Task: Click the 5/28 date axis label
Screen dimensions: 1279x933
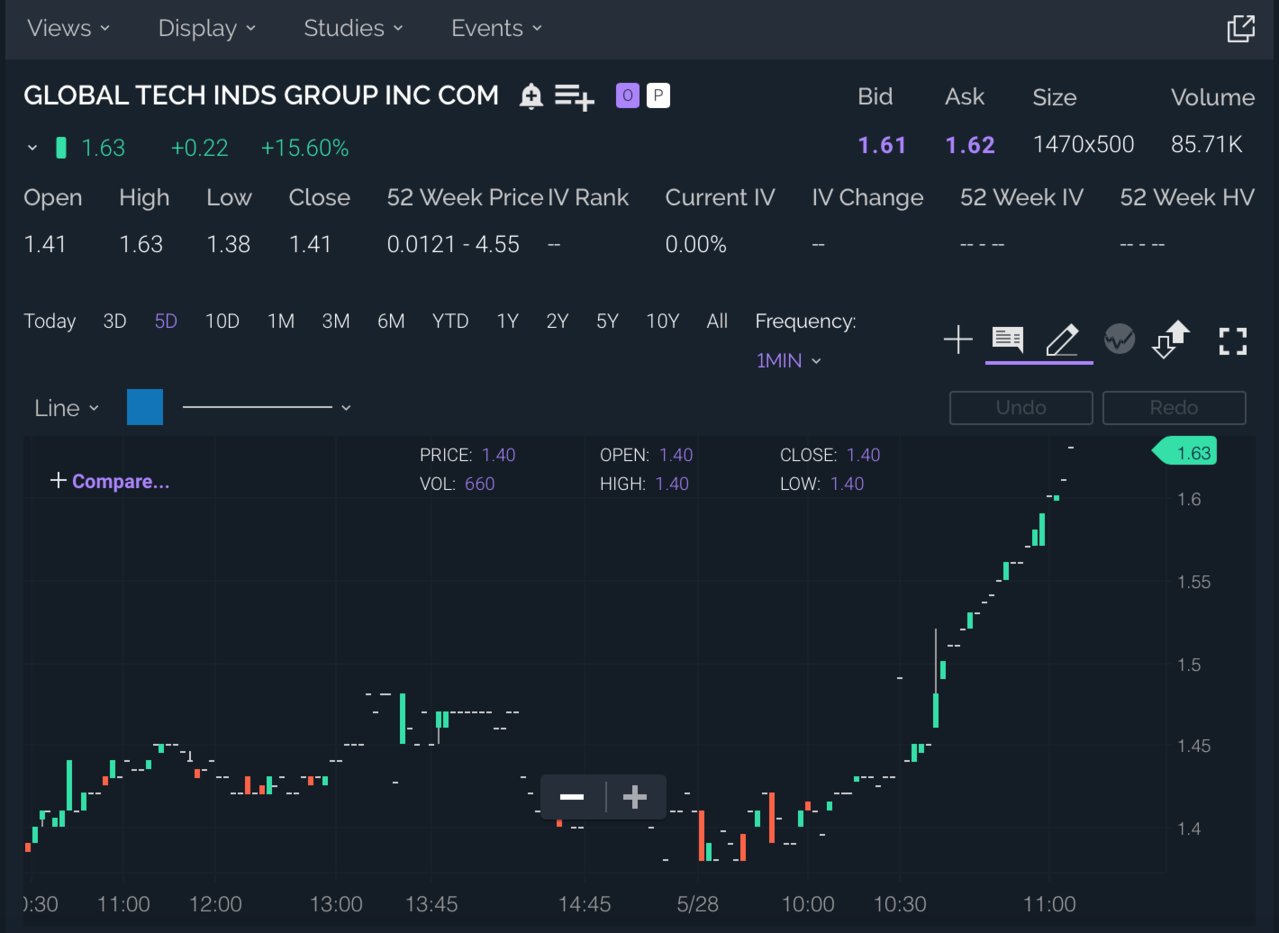Action: (697, 904)
